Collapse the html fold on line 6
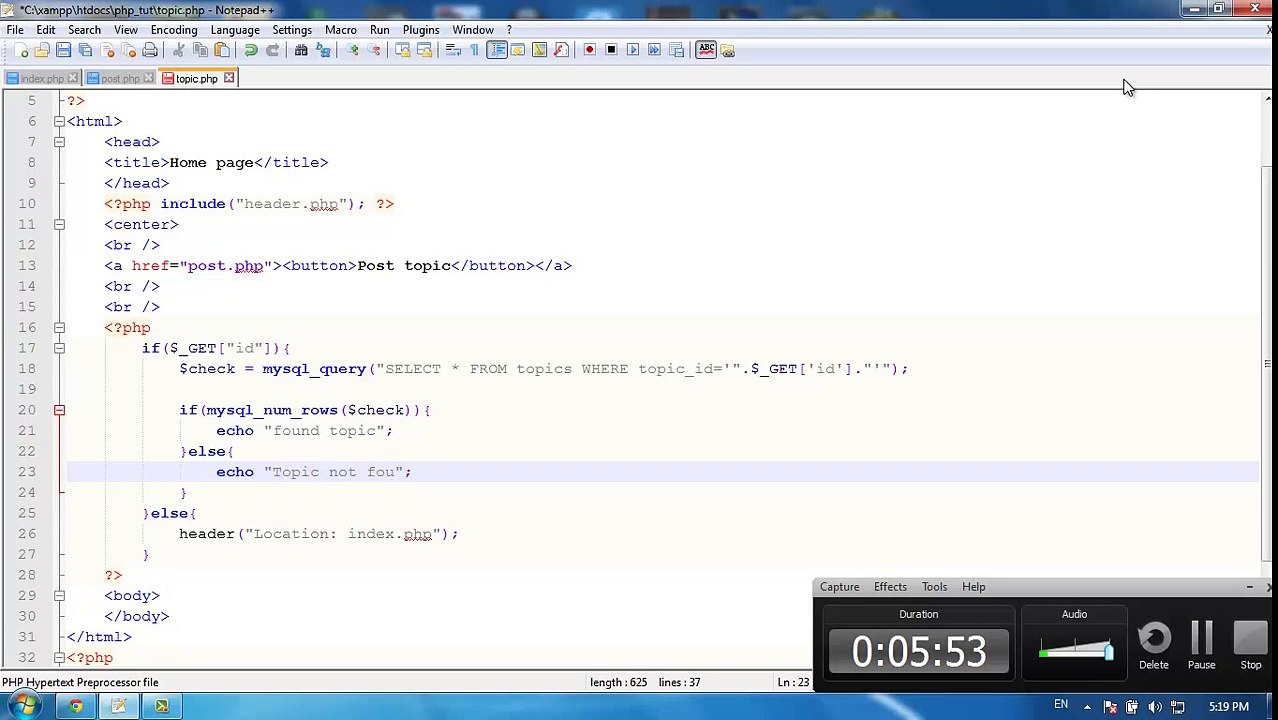The height and width of the screenshot is (720, 1278). (59, 121)
